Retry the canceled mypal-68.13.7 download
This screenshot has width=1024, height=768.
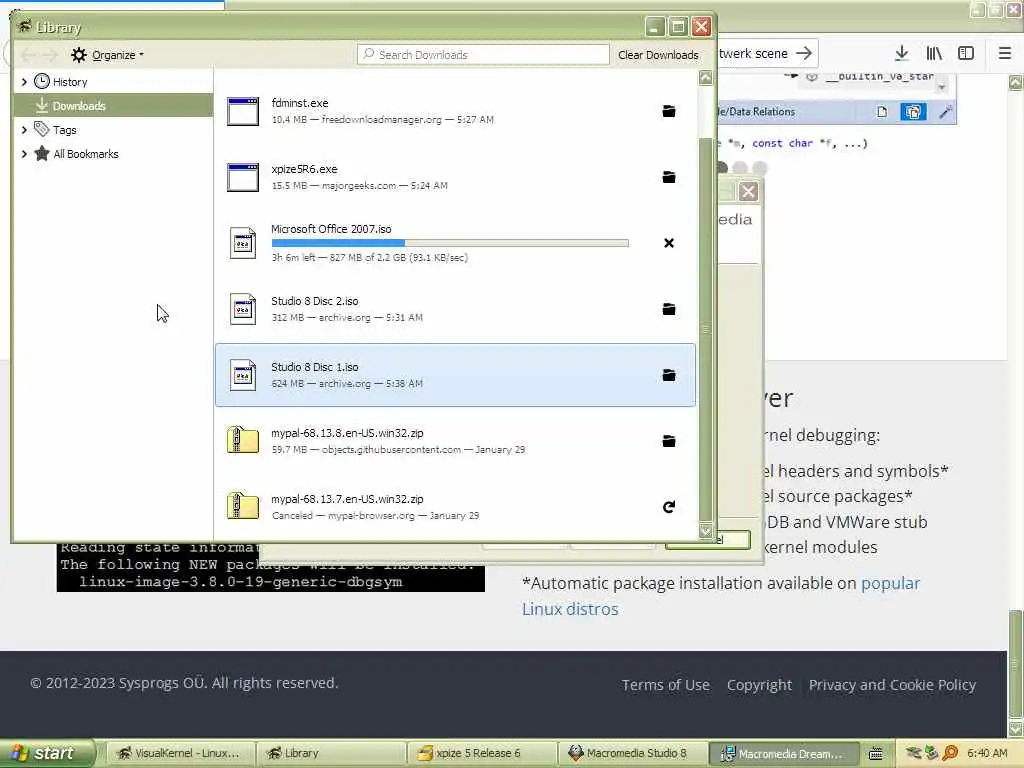click(669, 507)
